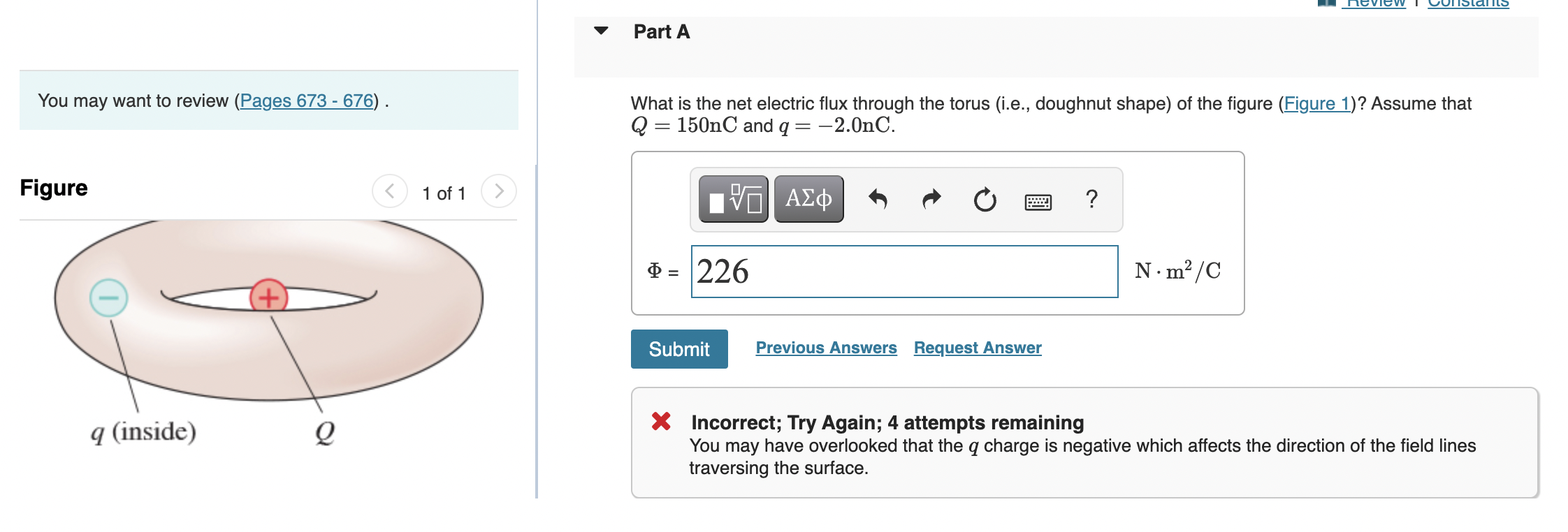Open the Pages 673 - 676 review link
Viewport: 1568px width, 532px height.
306,101
